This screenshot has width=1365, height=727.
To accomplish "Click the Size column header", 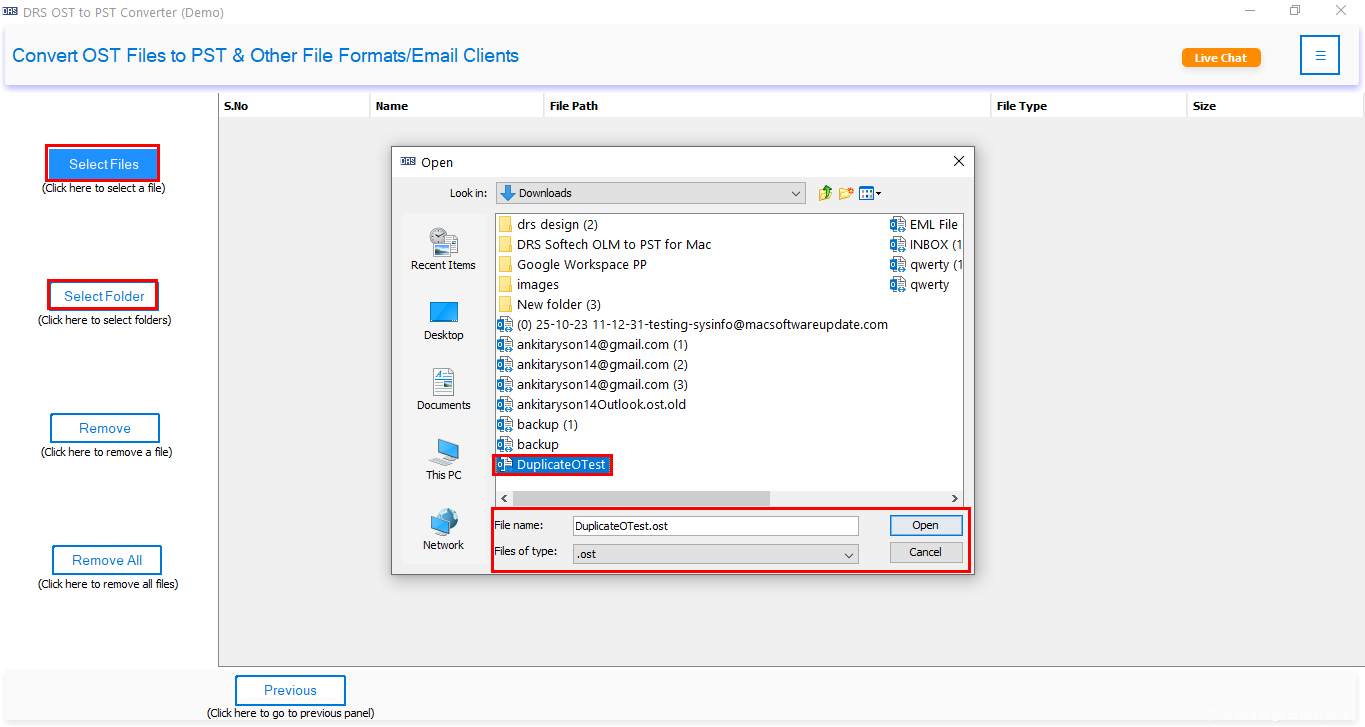I will pyautogui.click(x=1275, y=106).
